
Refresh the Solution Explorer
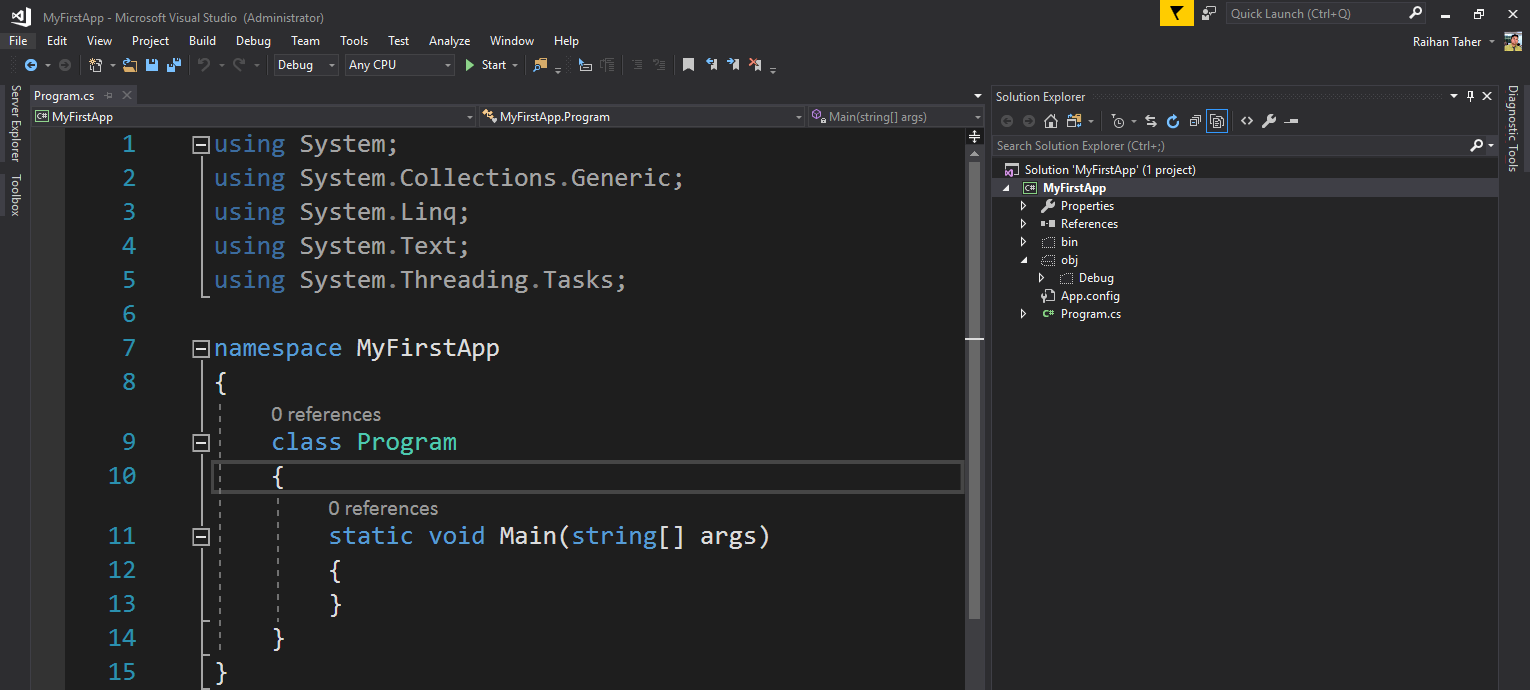(1173, 121)
